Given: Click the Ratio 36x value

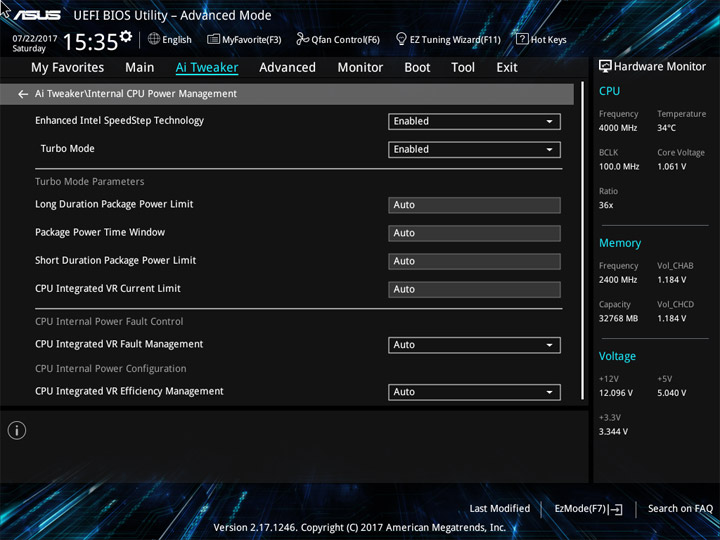Looking at the screenshot, I should coord(606,205).
